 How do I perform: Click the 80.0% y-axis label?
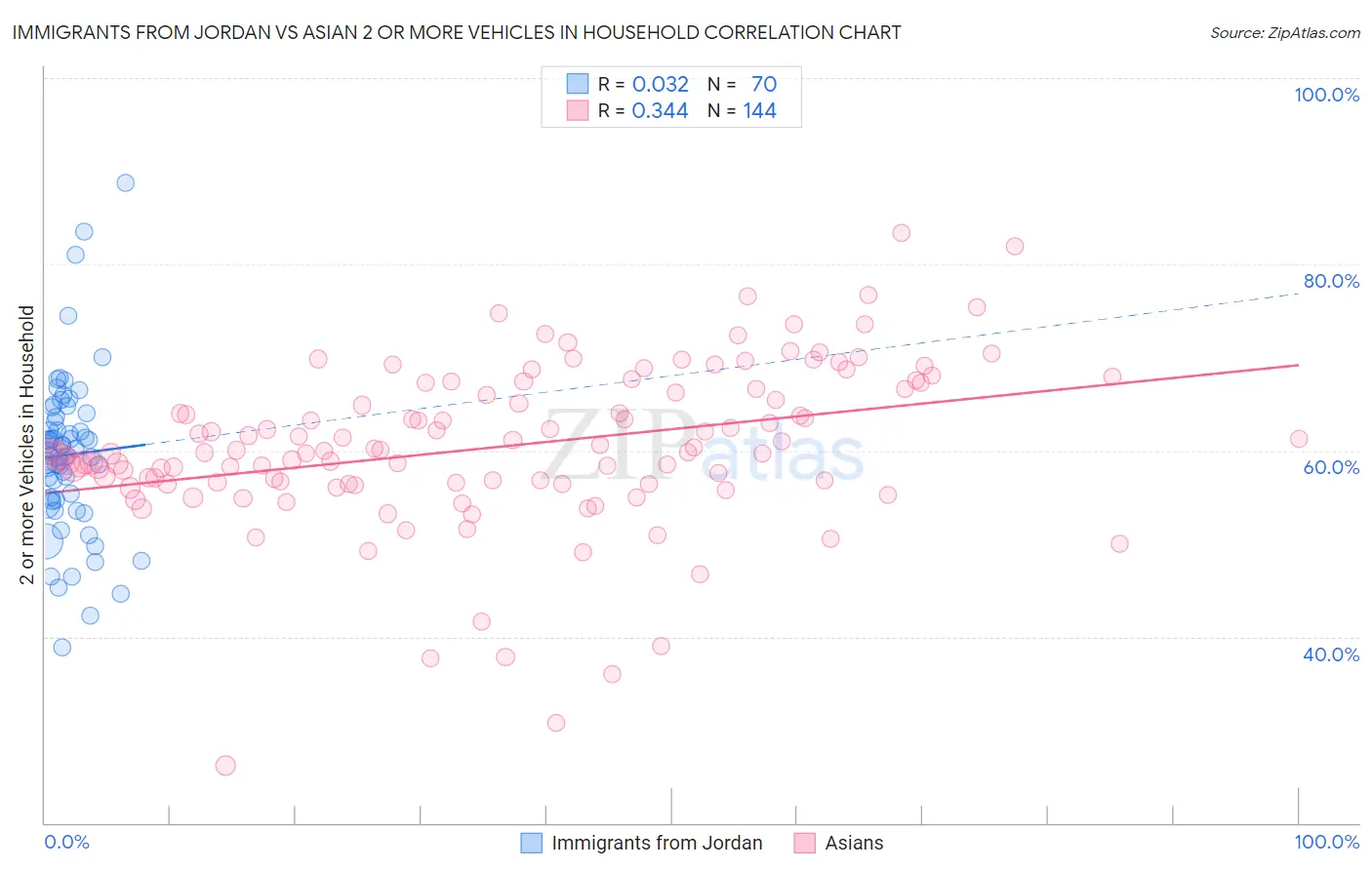click(x=1331, y=281)
